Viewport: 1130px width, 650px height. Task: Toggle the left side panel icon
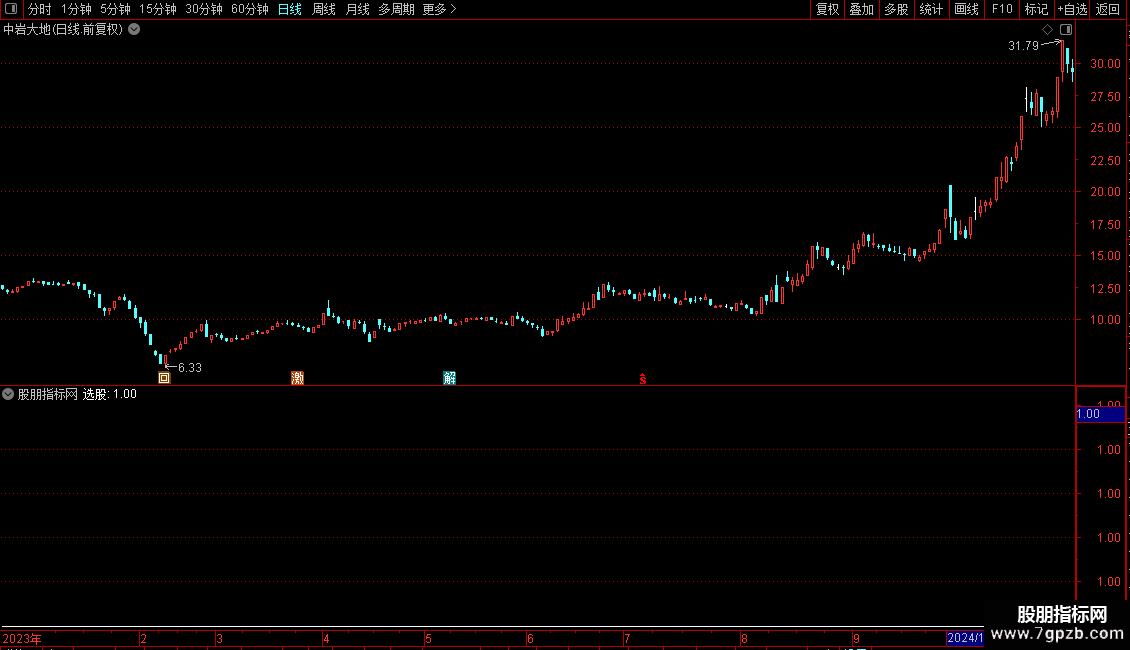tap(11, 9)
